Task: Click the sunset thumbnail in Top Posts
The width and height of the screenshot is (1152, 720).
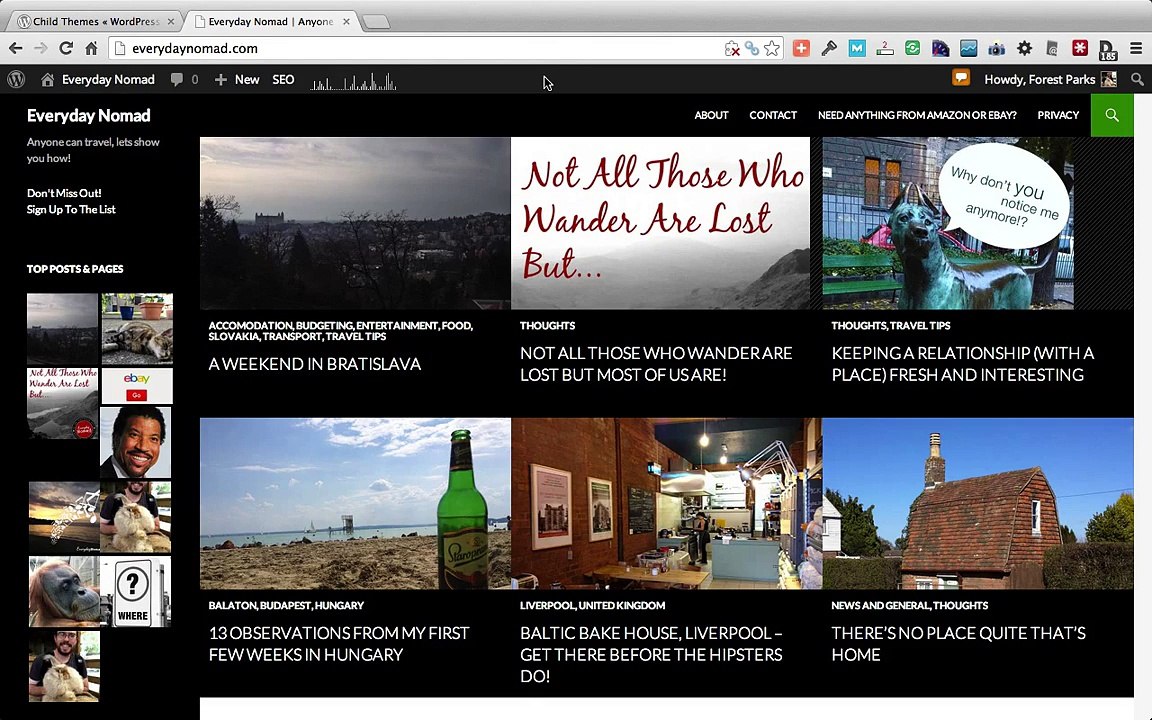Action: point(64,517)
